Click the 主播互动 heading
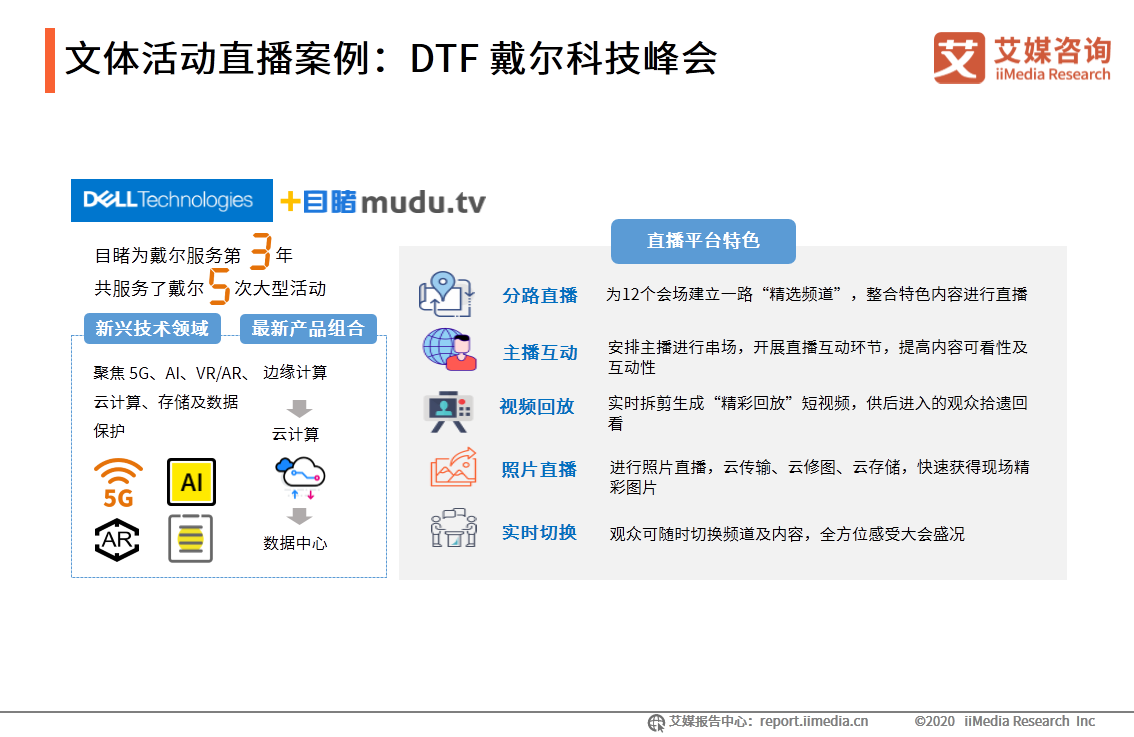 coord(540,352)
